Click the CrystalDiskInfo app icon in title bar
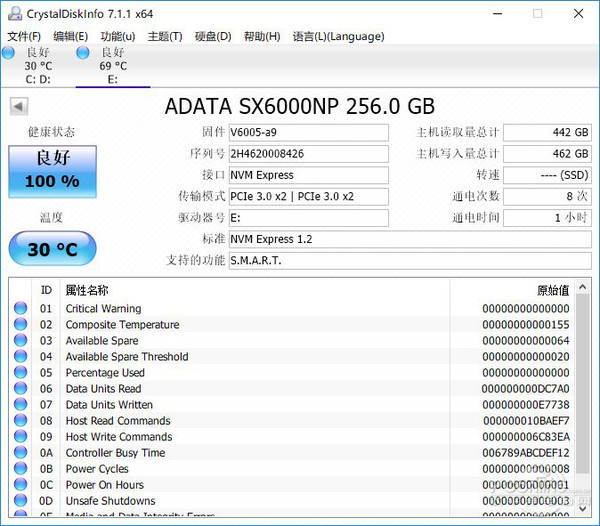 coord(15,14)
